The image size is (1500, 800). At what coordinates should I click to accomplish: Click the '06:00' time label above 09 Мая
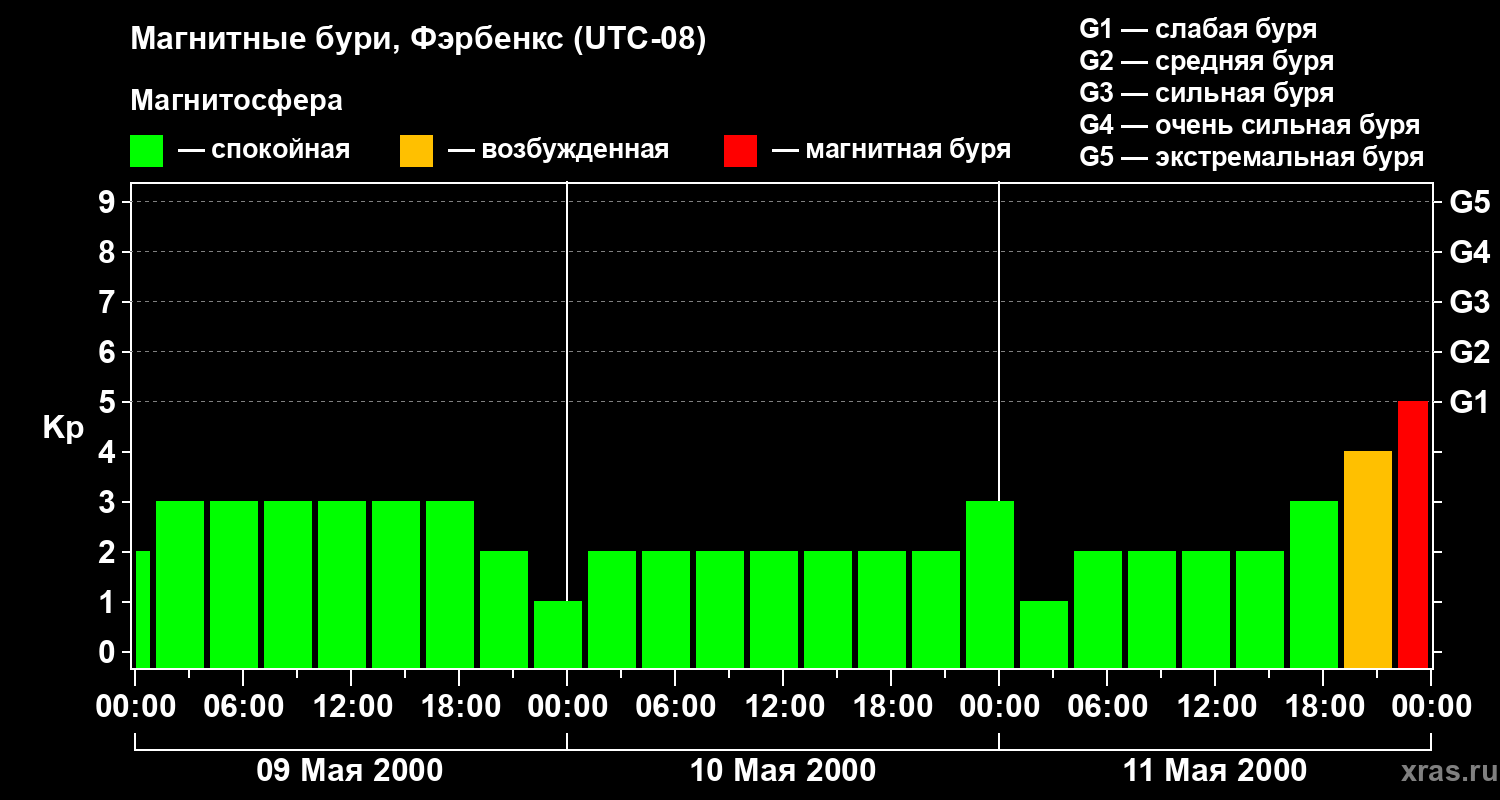coord(243,707)
